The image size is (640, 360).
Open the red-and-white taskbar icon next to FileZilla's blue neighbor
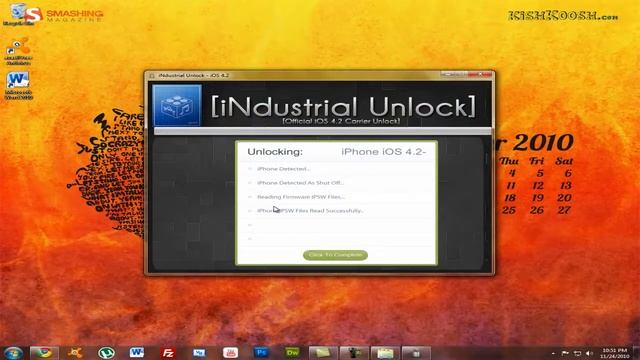click(x=230, y=353)
